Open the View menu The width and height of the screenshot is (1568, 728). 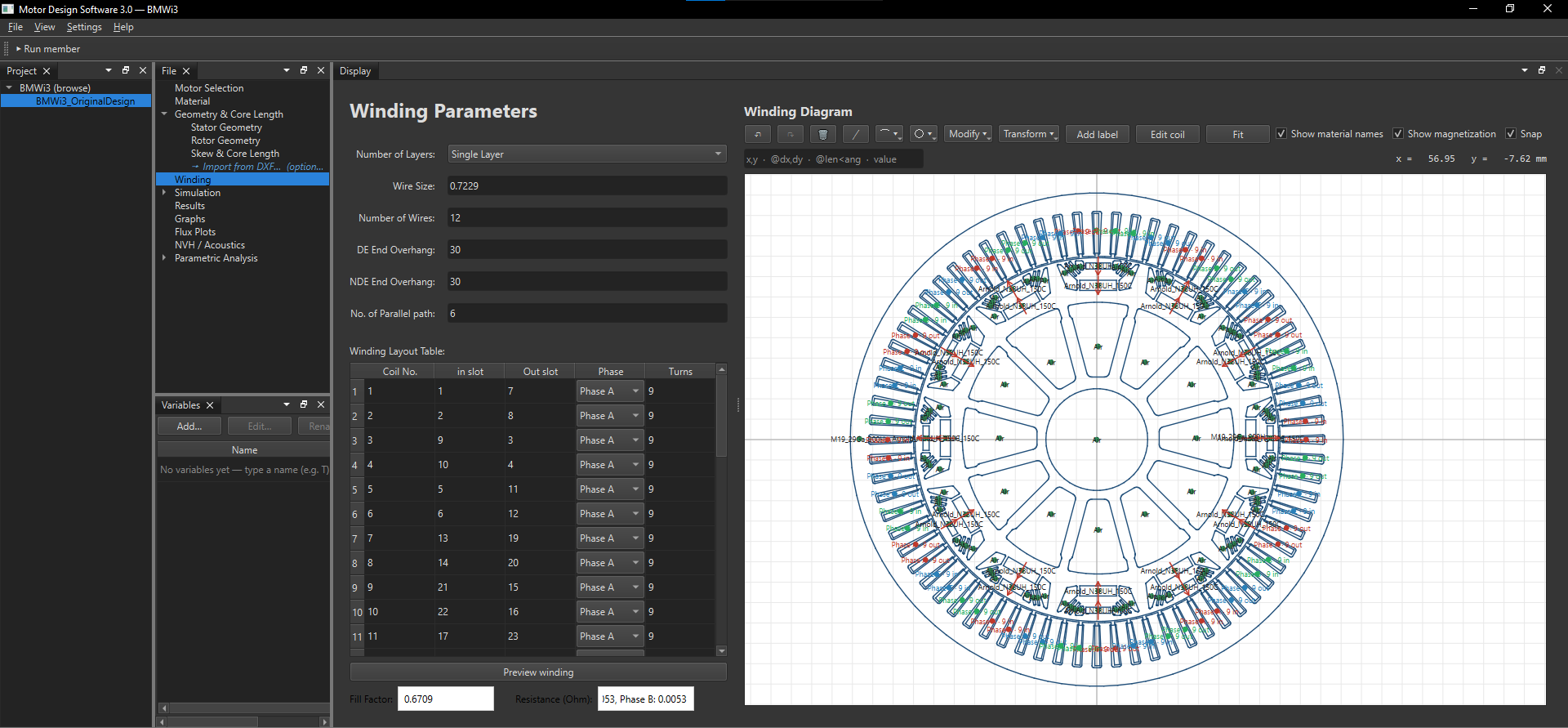click(x=45, y=27)
